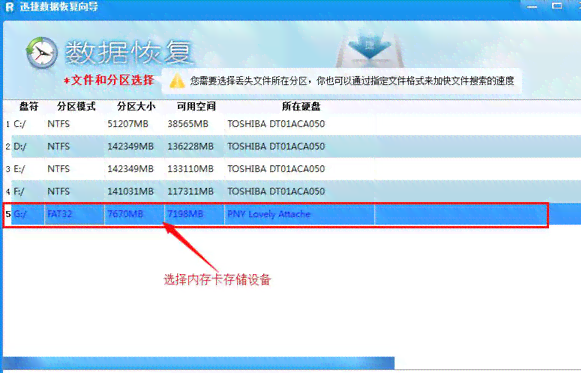Select the E:/ partition row
The image size is (581, 373).
[x=292, y=169]
